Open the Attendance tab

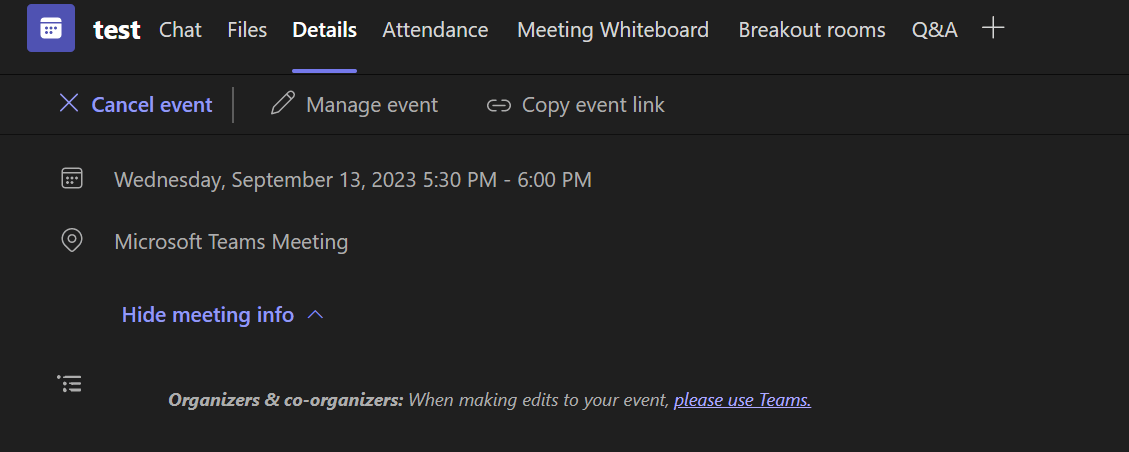pos(435,30)
